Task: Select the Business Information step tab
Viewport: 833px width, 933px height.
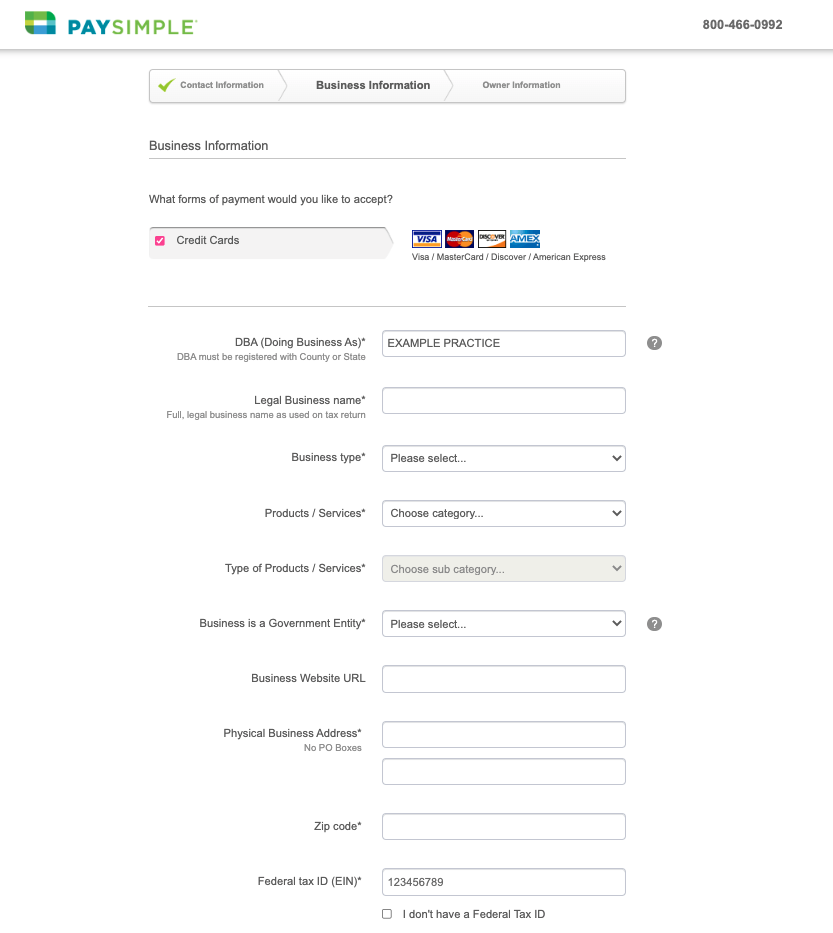Action: 373,85
